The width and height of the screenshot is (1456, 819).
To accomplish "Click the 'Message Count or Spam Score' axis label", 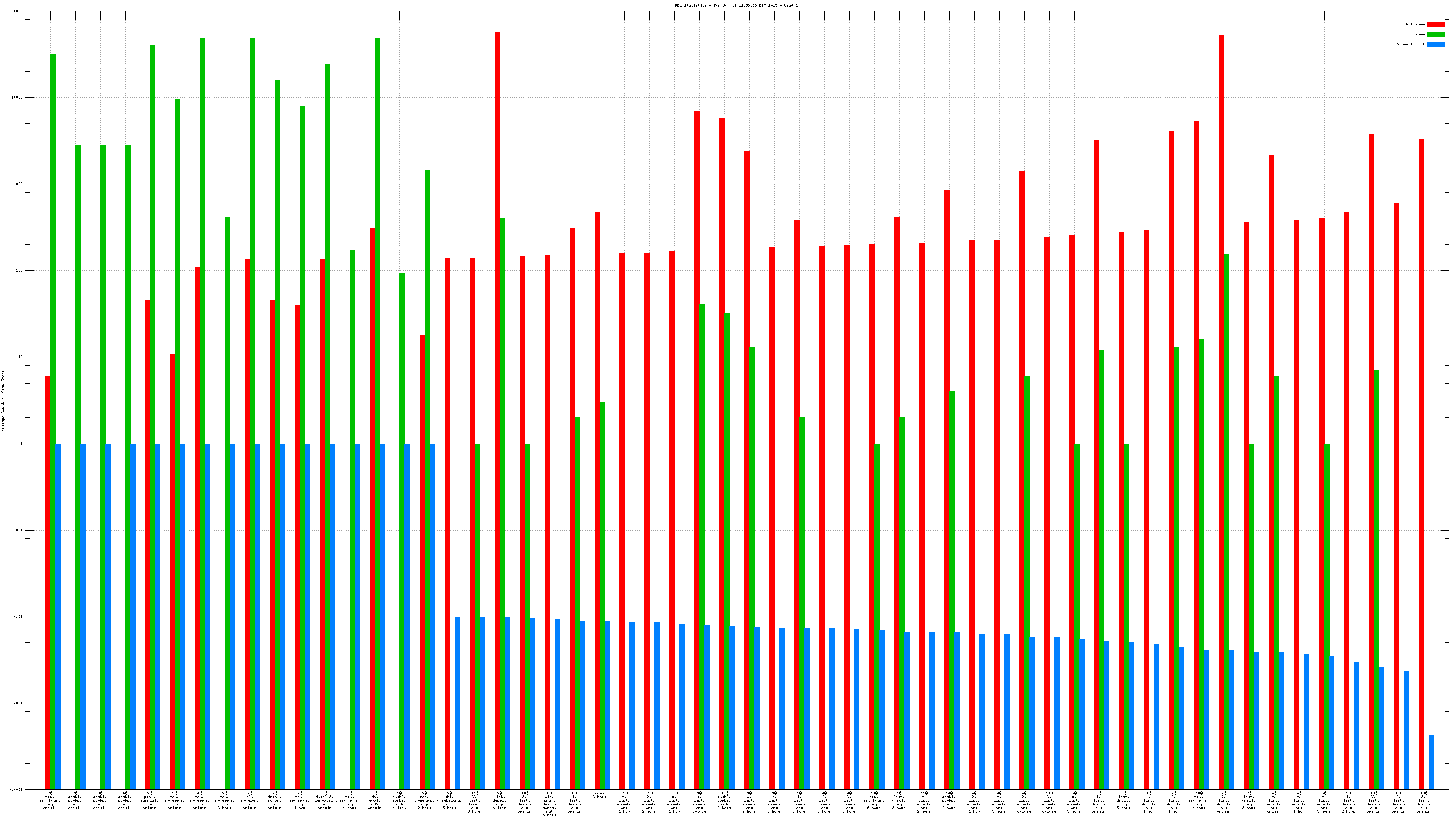I will coord(3,401).
